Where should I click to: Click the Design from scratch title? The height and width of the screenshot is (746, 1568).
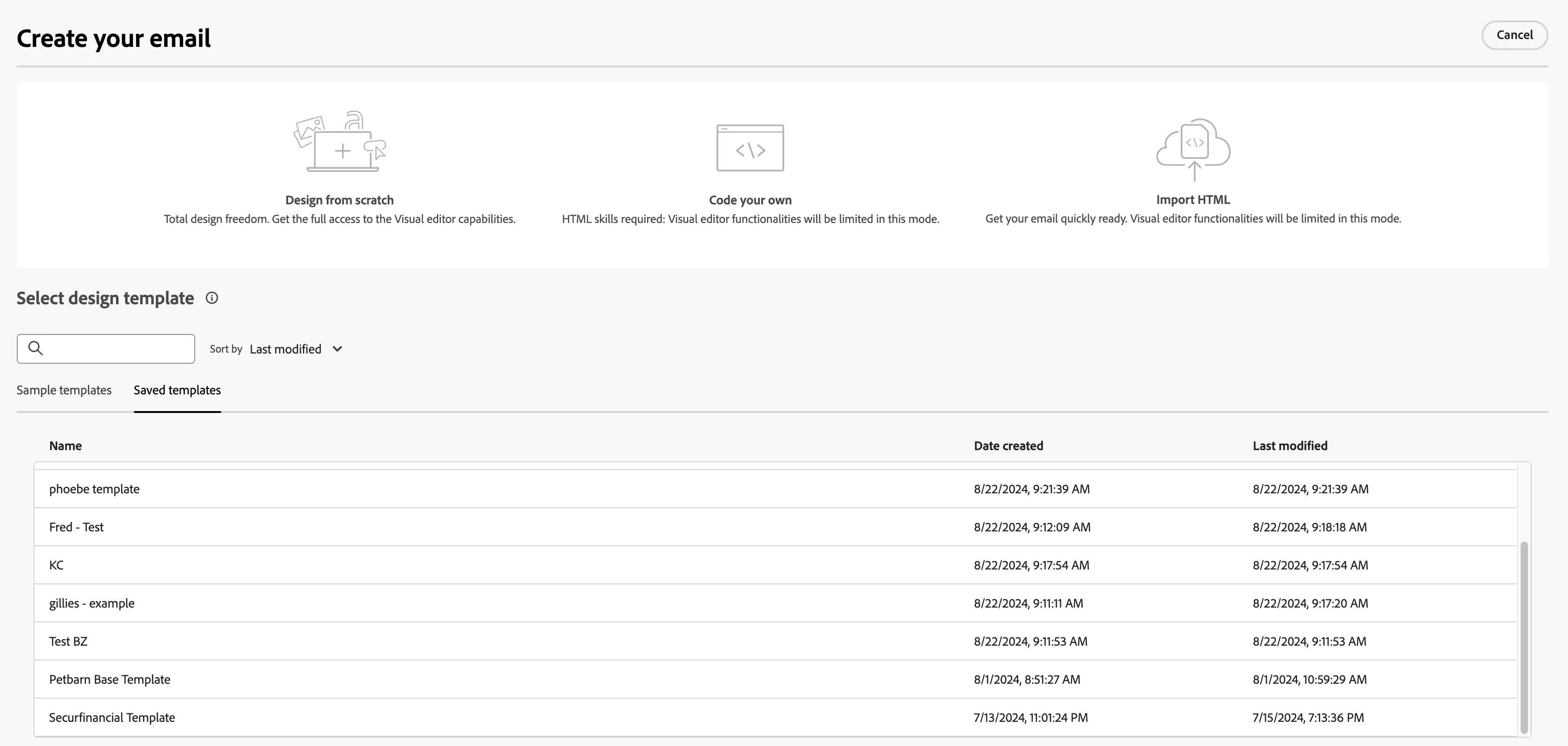coord(340,200)
